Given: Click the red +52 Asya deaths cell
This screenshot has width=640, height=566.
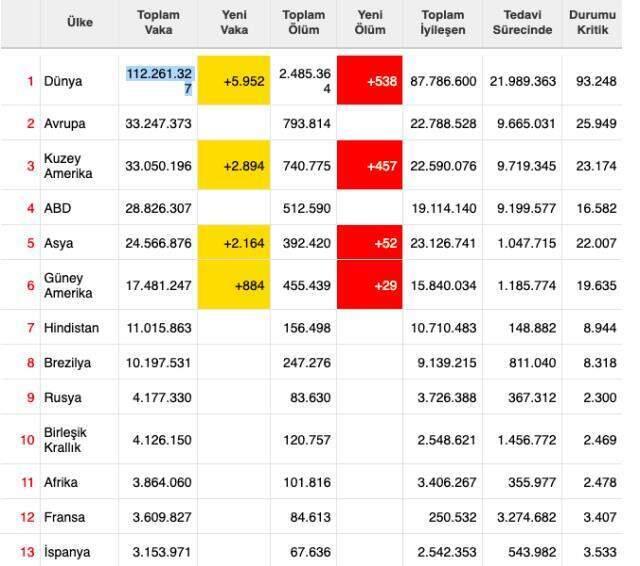Looking at the screenshot, I should tap(370, 242).
